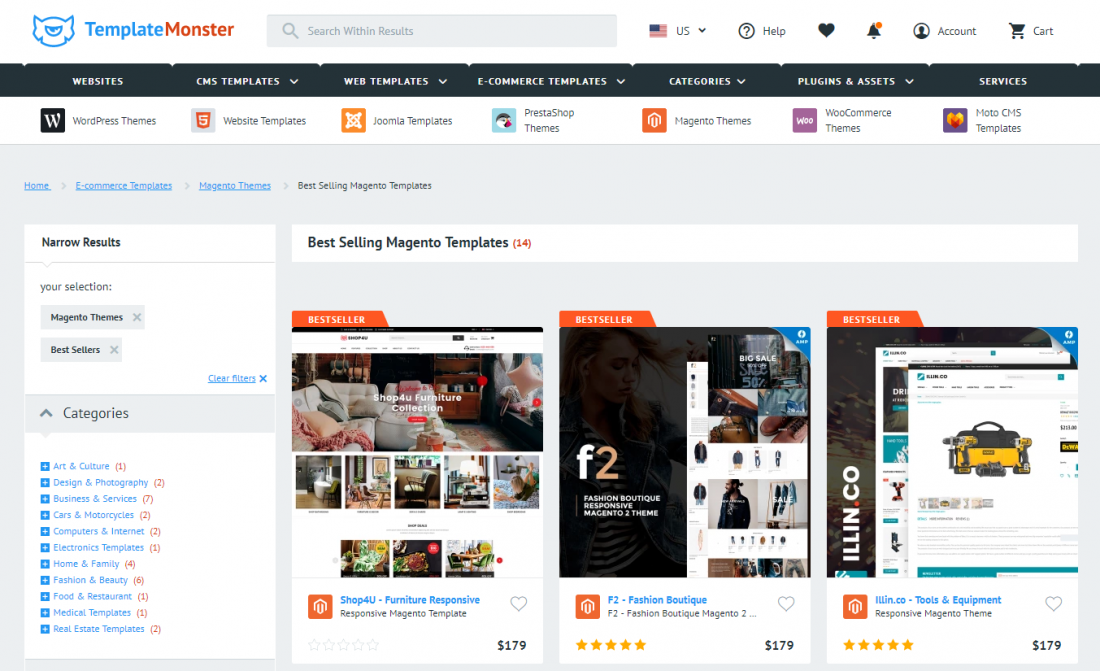Add Shop4U Furniture template to favorites
The width and height of the screenshot is (1100, 671).
click(518, 604)
